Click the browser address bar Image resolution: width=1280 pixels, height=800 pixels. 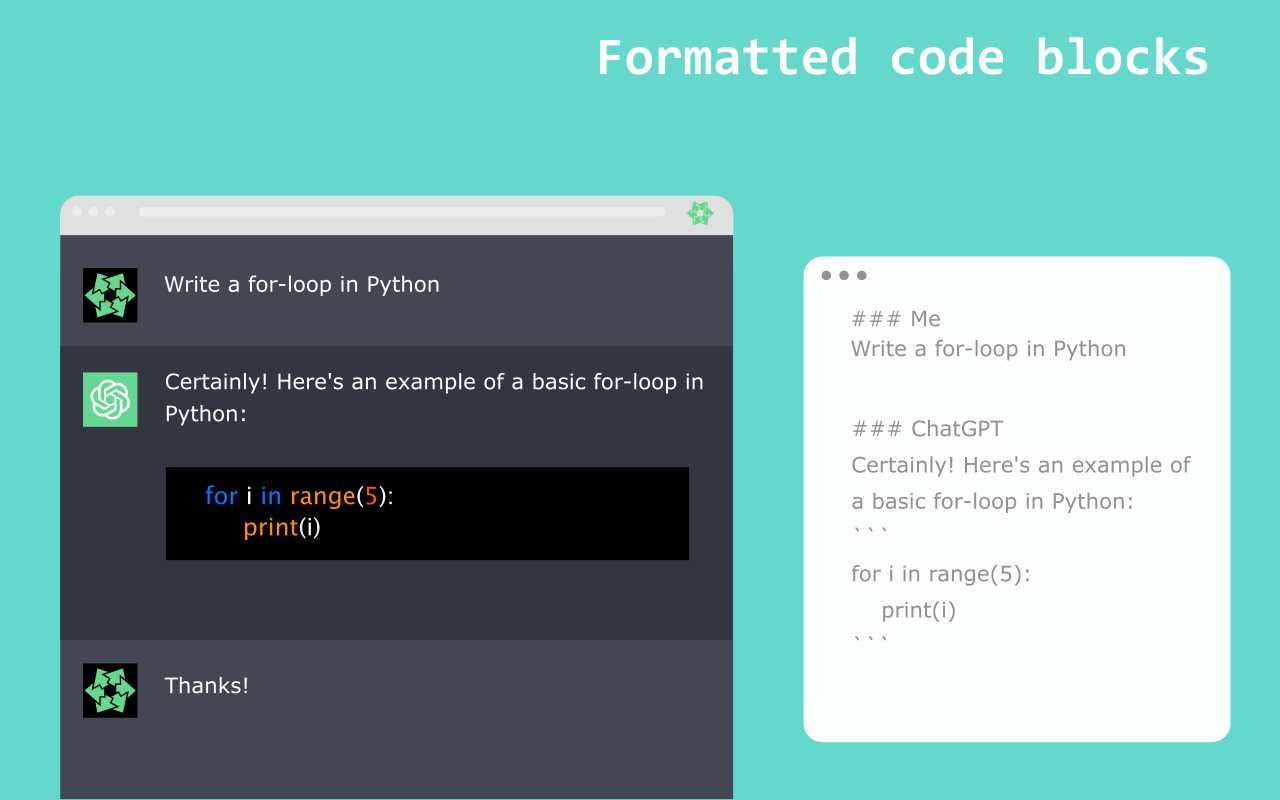click(402, 212)
